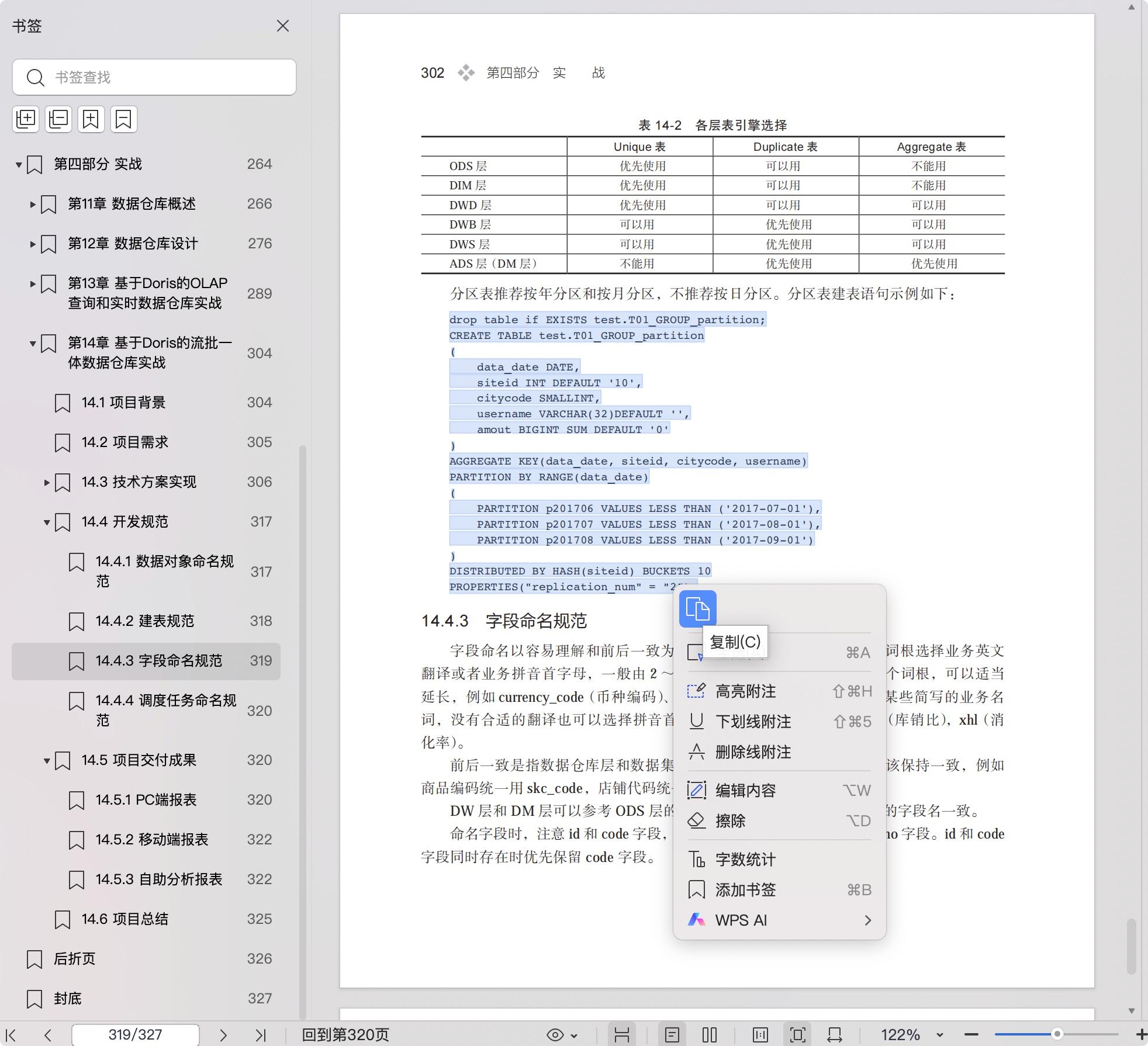Choose 编辑内容 from context menu
Image resolution: width=1148 pixels, height=1046 pixels.
[779, 791]
